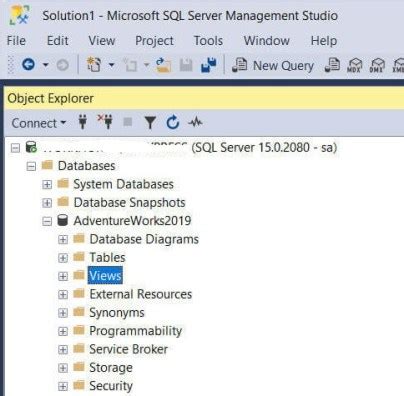The height and width of the screenshot is (396, 404).
Task: Expand the Service Broker node
Action: 63,349
